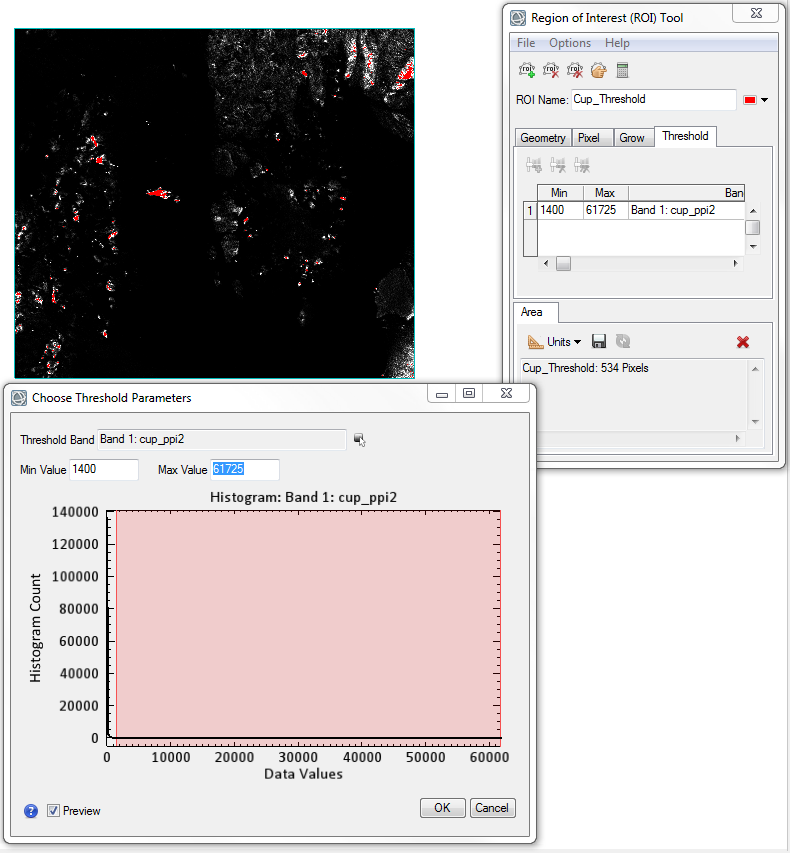Image resolution: width=790 pixels, height=853 pixels.
Task: Click the New ROI icon
Action: coord(526,70)
